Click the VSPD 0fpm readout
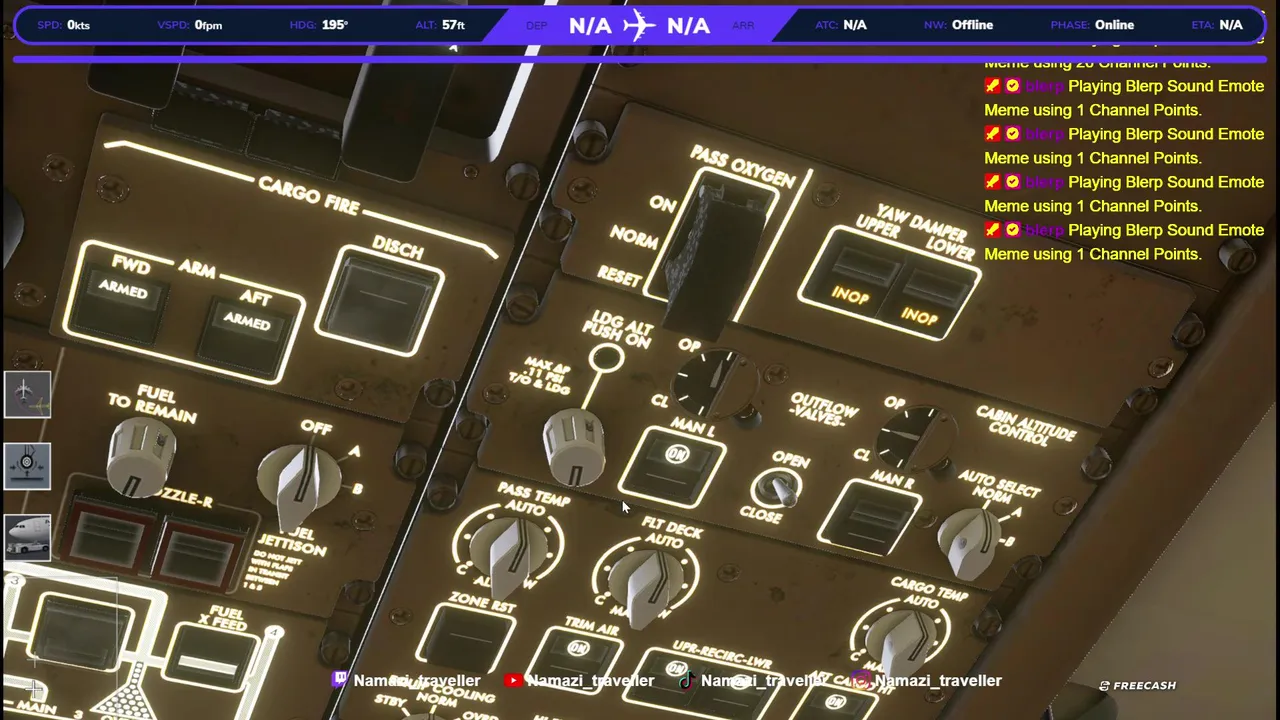 tap(190, 25)
